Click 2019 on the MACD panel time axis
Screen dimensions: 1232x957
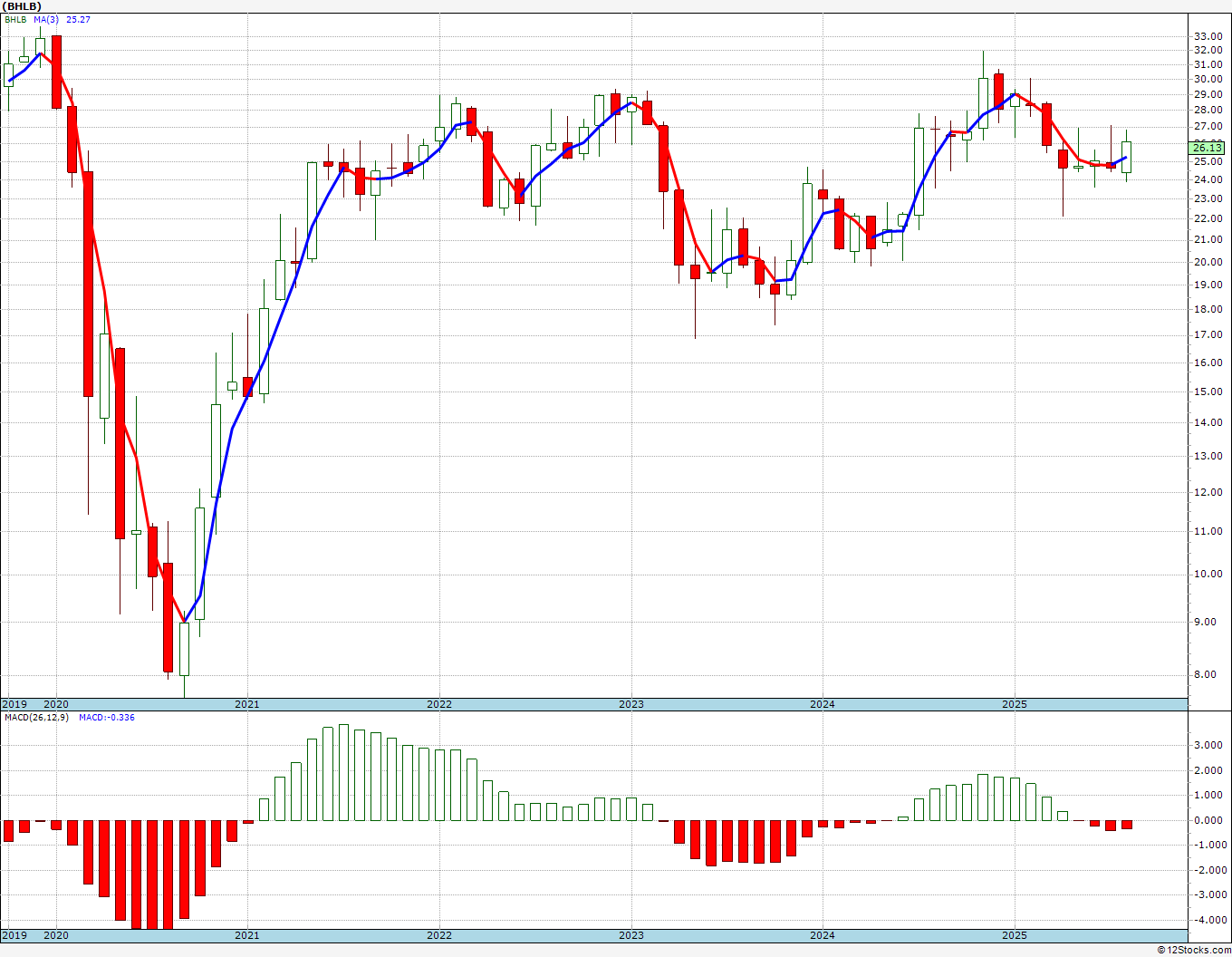[x=14, y=935]
